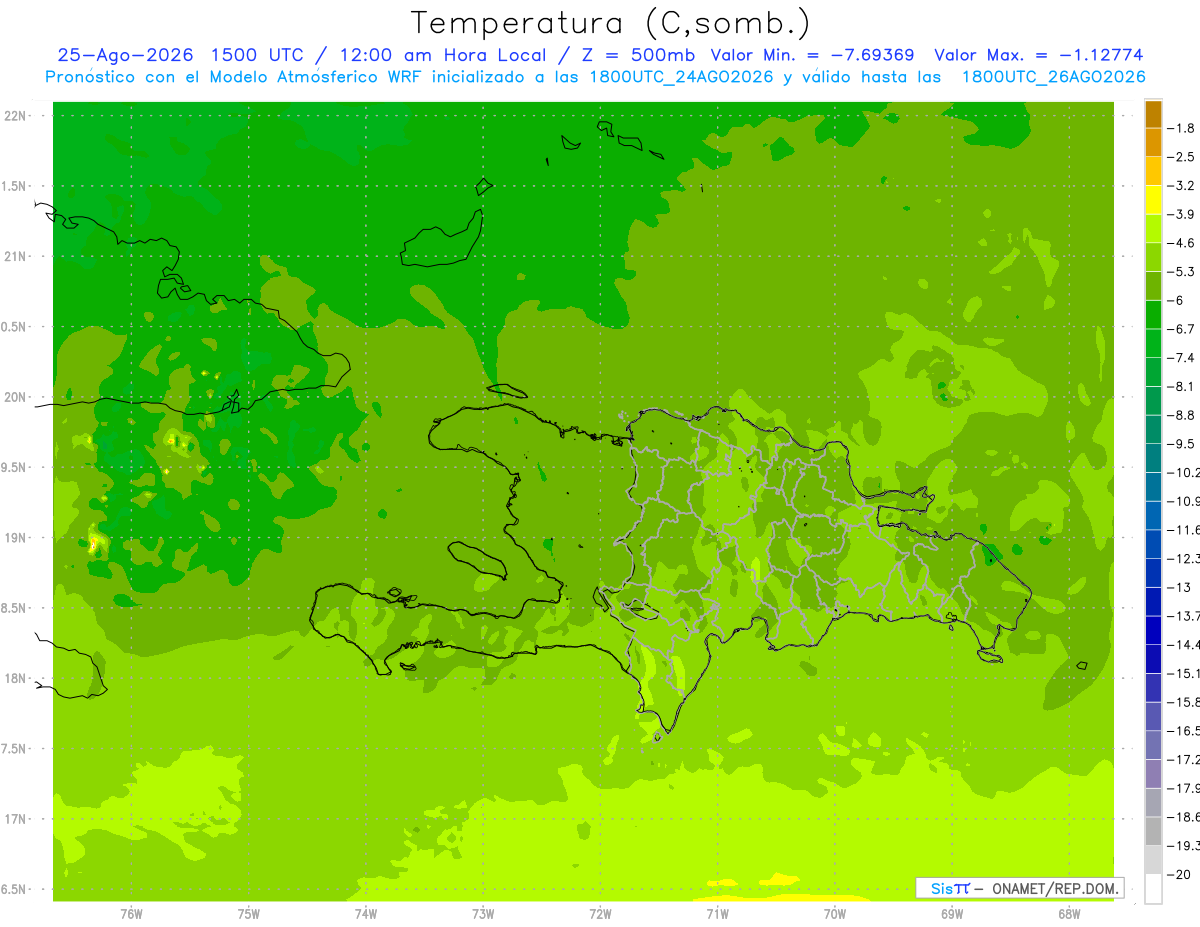Click the "20N" latitude label

16,397
